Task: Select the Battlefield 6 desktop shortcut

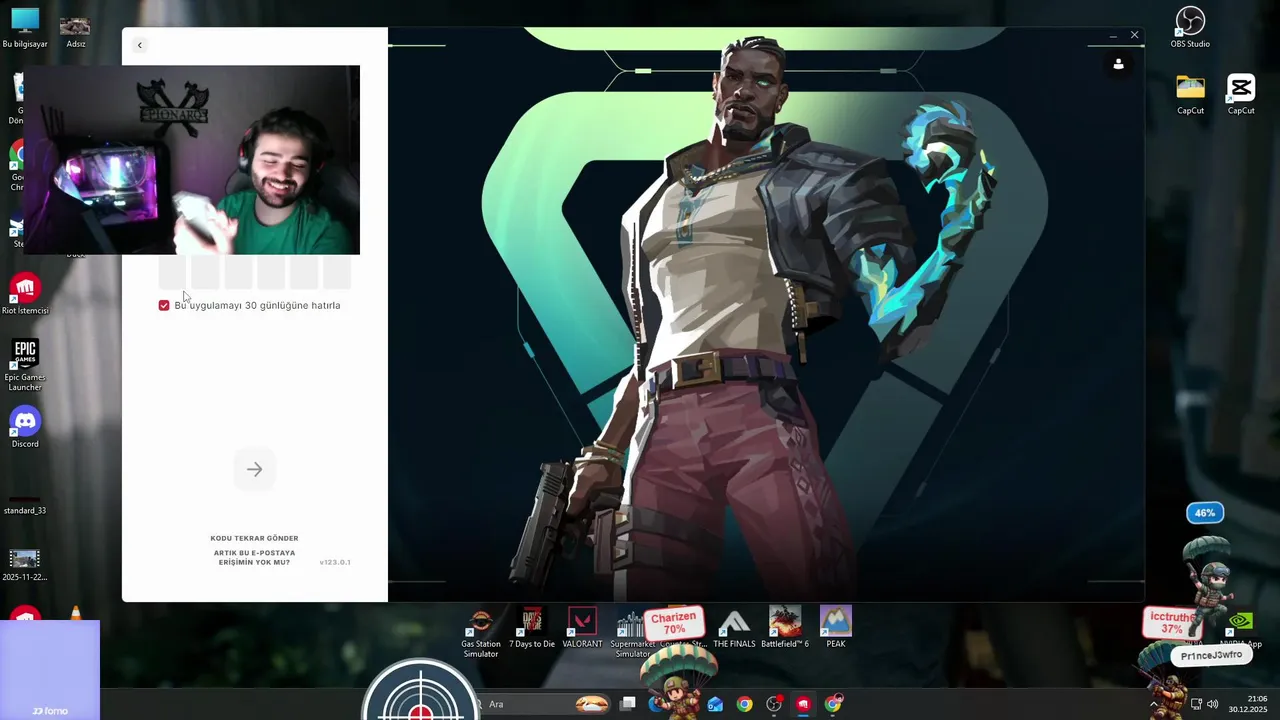Action: (x=785, y=628)
